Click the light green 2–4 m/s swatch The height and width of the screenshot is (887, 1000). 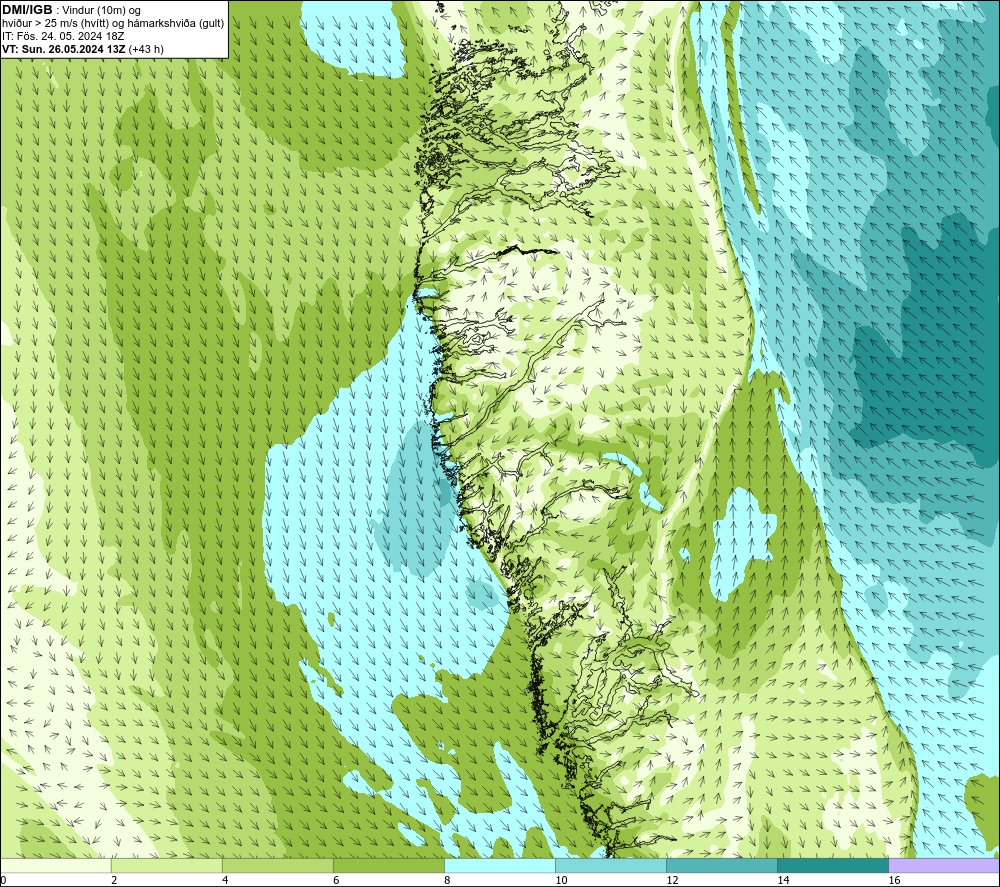coord(166,865)
